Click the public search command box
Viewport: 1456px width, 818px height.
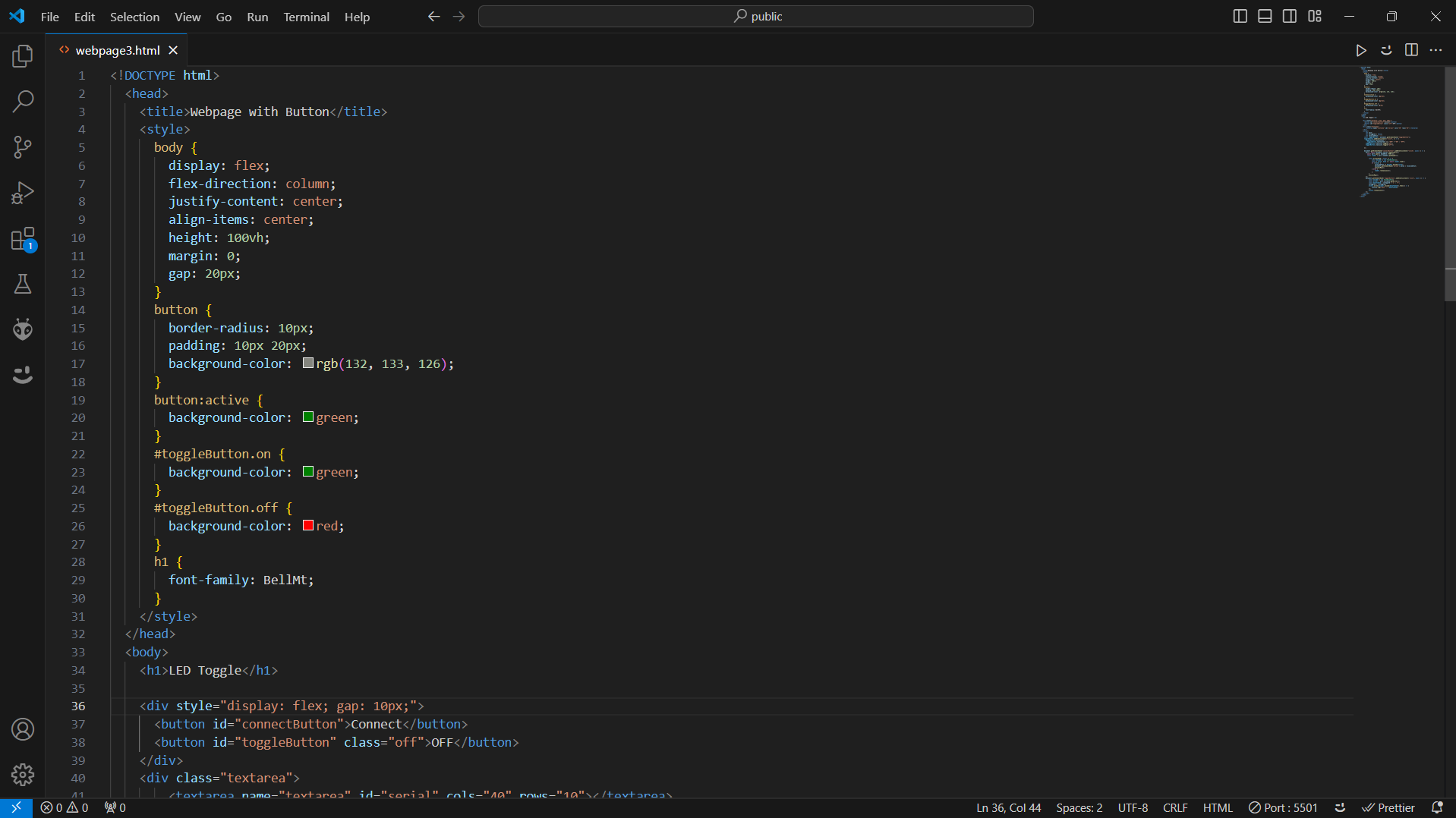755,16
